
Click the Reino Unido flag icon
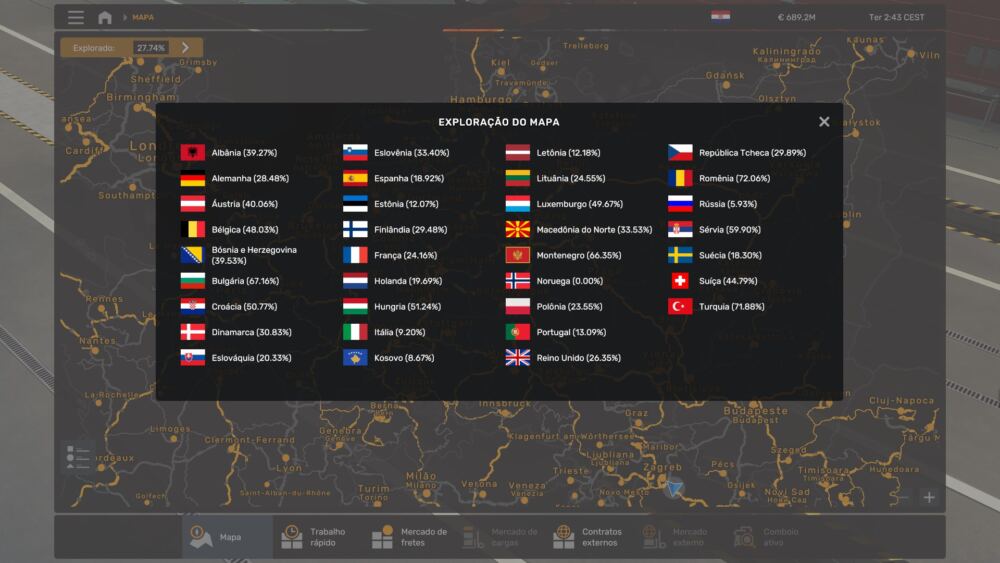[517, 358]
